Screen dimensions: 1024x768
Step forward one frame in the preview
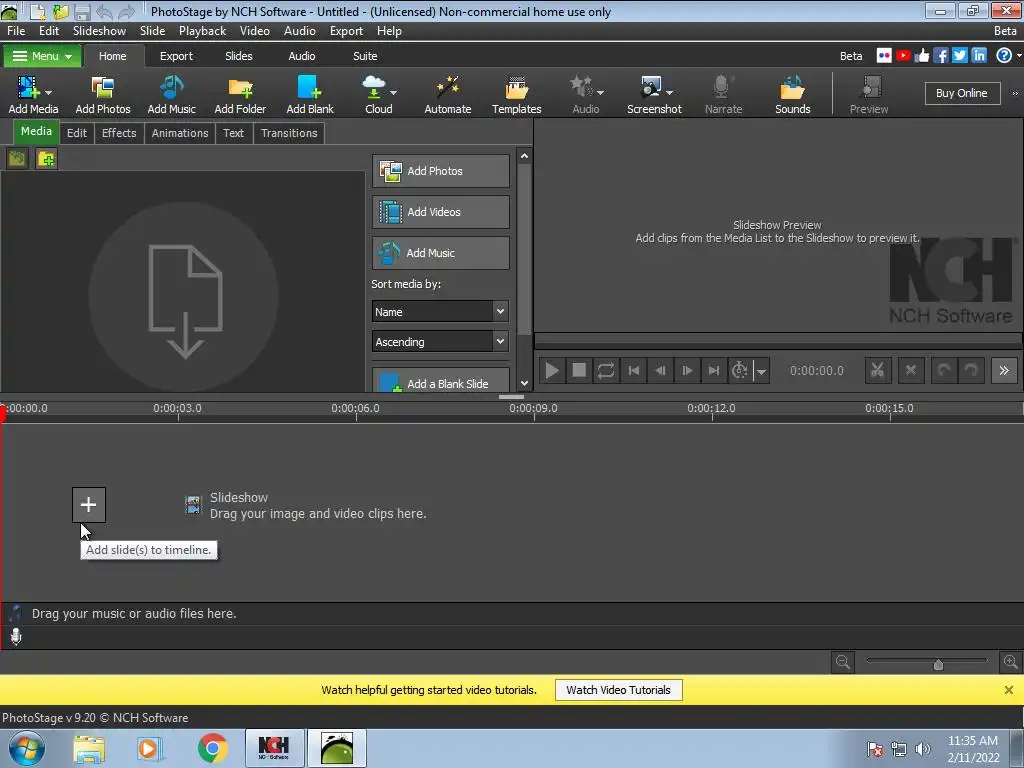click(686, 370)
